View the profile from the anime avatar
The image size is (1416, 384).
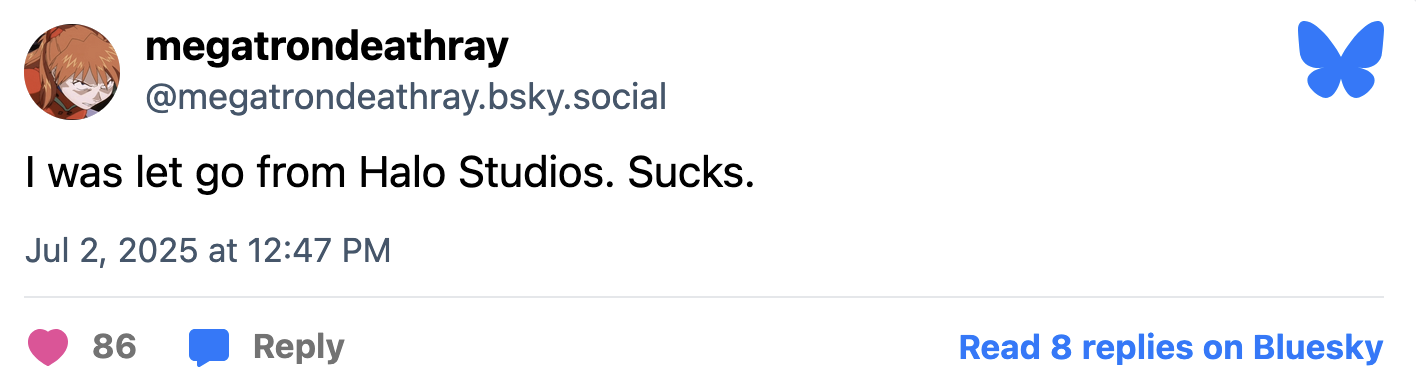pyautogui.click(x=72, y=72)
